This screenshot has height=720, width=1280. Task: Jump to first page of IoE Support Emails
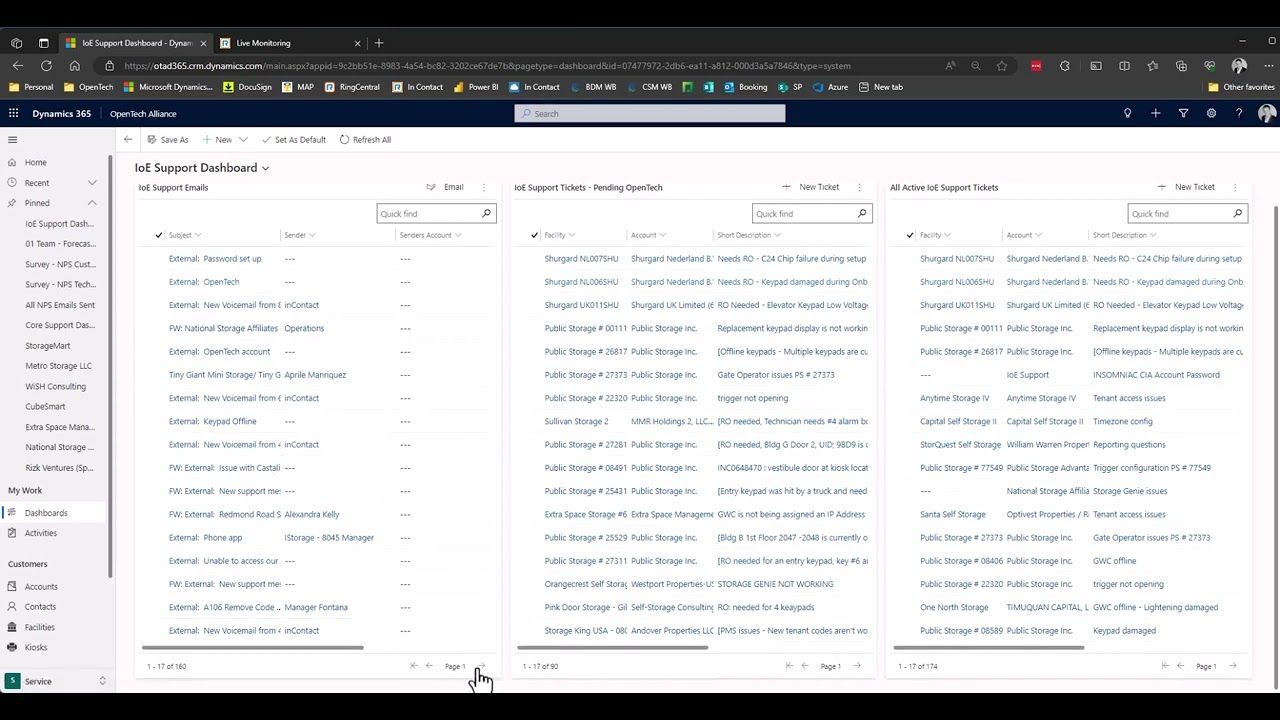tap(413, 666)
